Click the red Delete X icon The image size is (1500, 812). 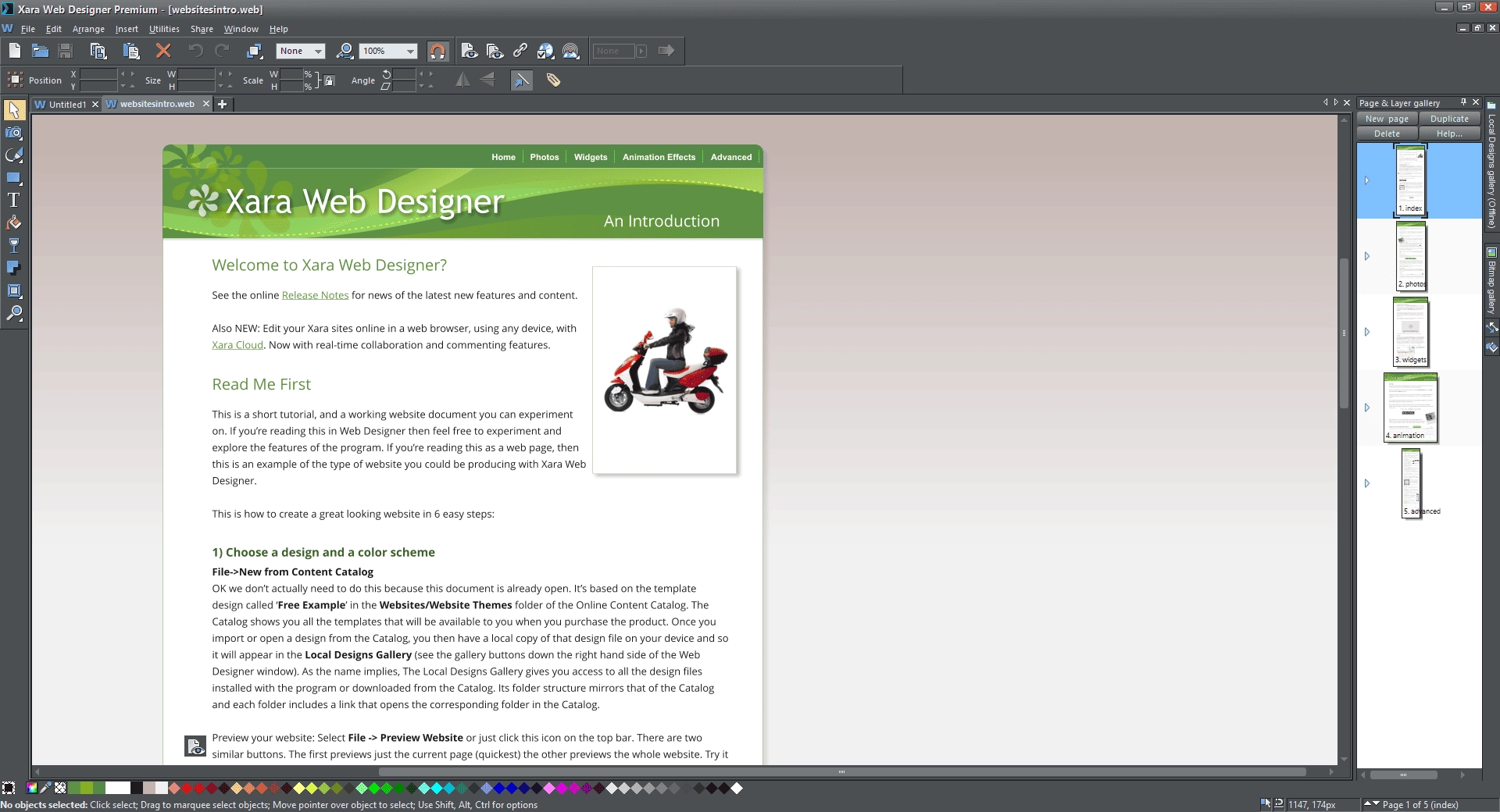coord(163,51)
